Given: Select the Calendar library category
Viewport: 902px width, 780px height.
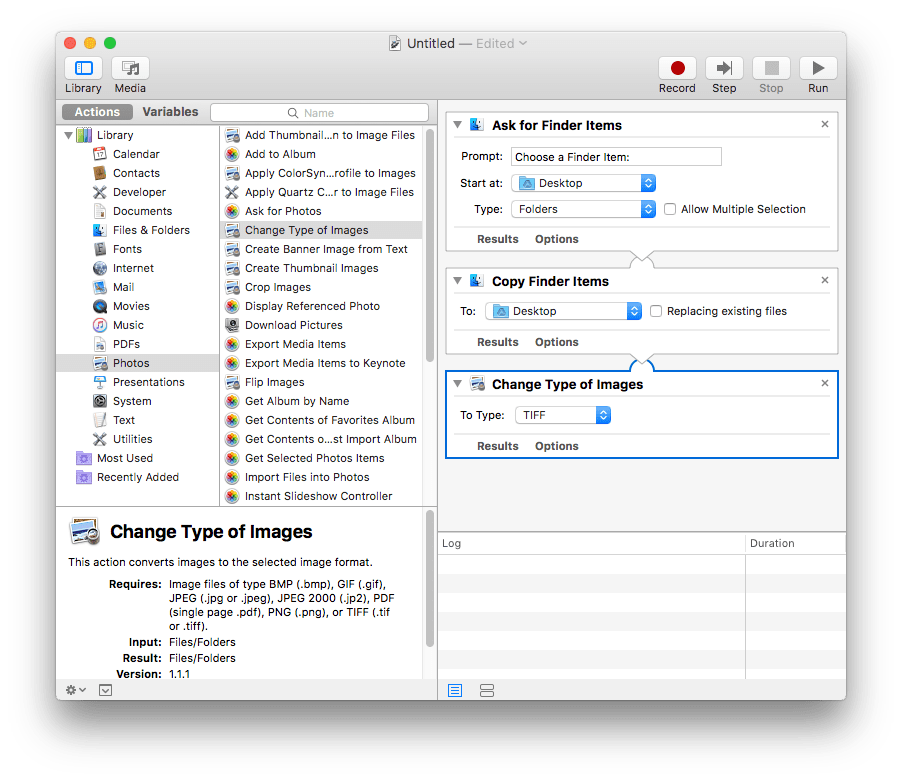Looking at the screenshot, I should point(136,154).
